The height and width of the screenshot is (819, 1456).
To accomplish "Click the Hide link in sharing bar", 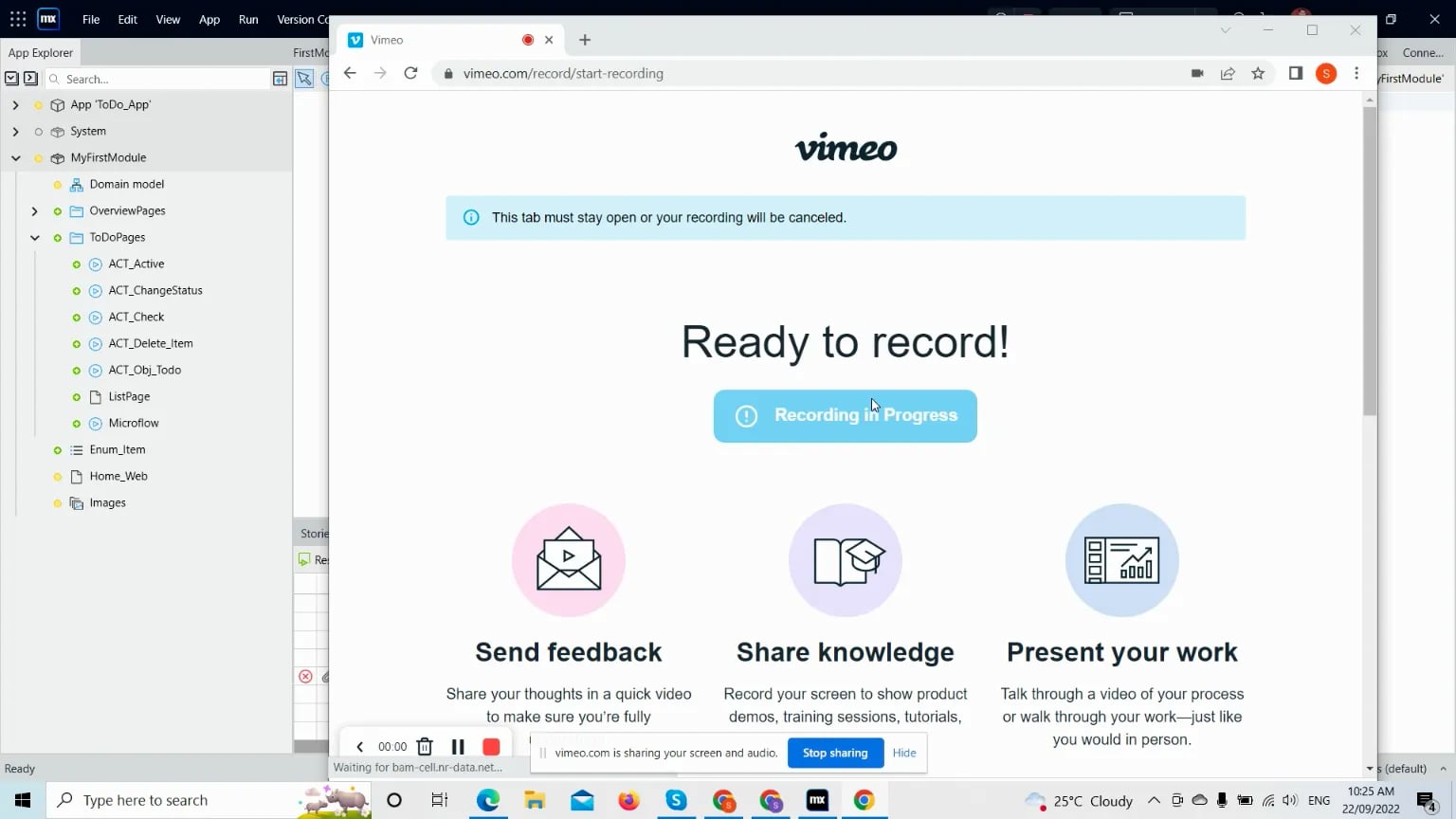I will pyautogui.click(x=904, y=753).
